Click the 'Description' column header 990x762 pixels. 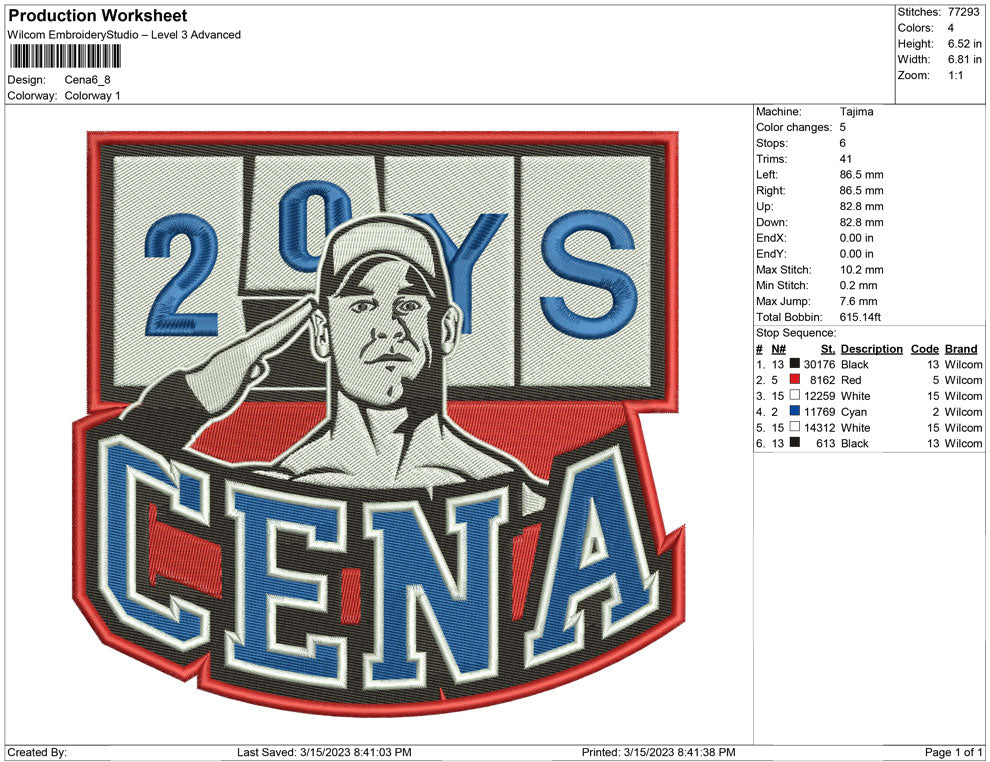871,348
